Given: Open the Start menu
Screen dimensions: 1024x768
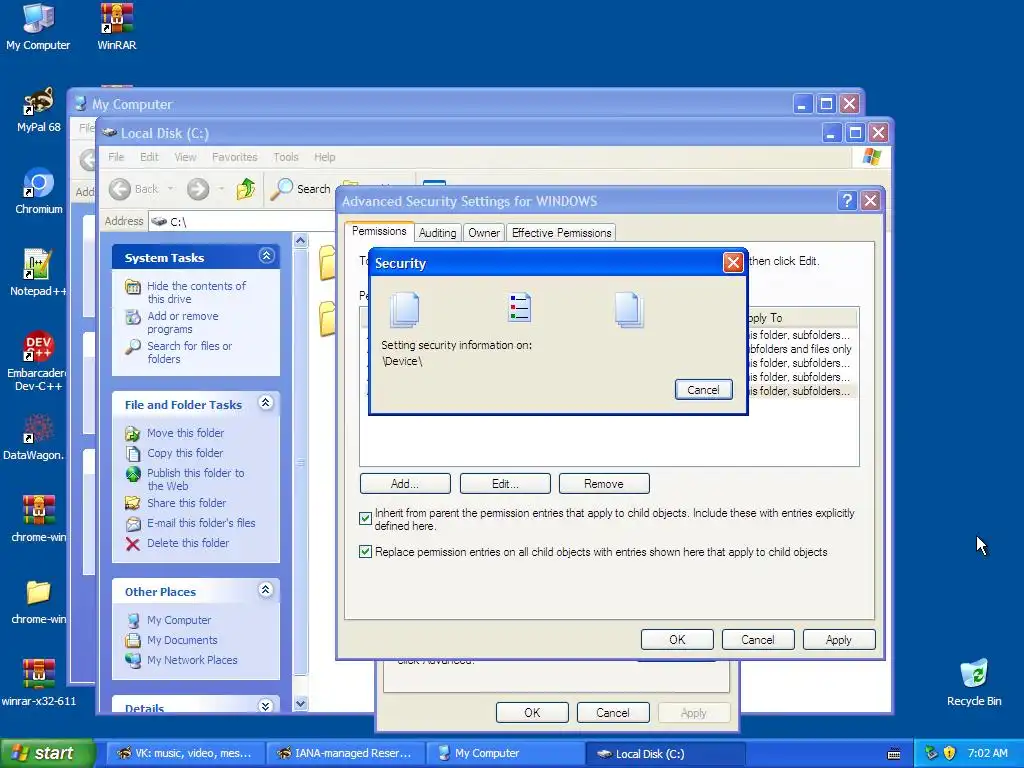Looking at the screenshot, I should coord(46,754).
